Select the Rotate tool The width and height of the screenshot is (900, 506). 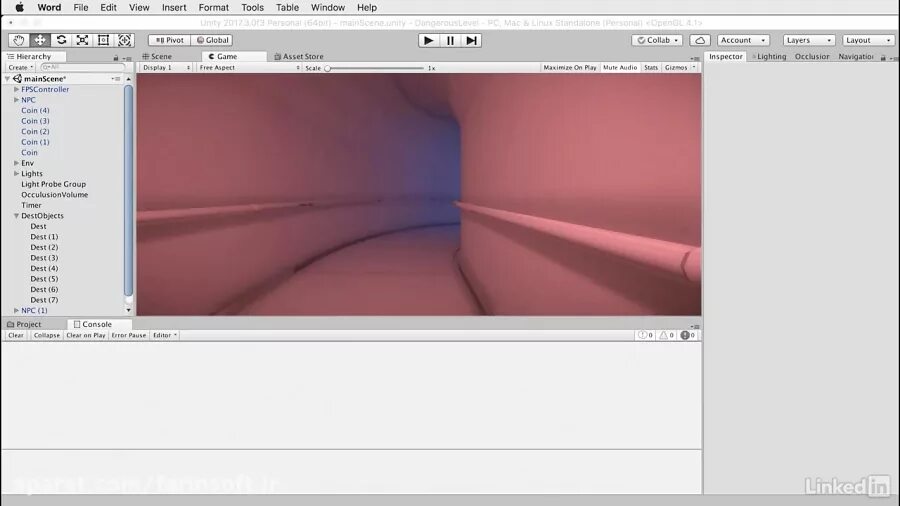[x=61, y=40]
